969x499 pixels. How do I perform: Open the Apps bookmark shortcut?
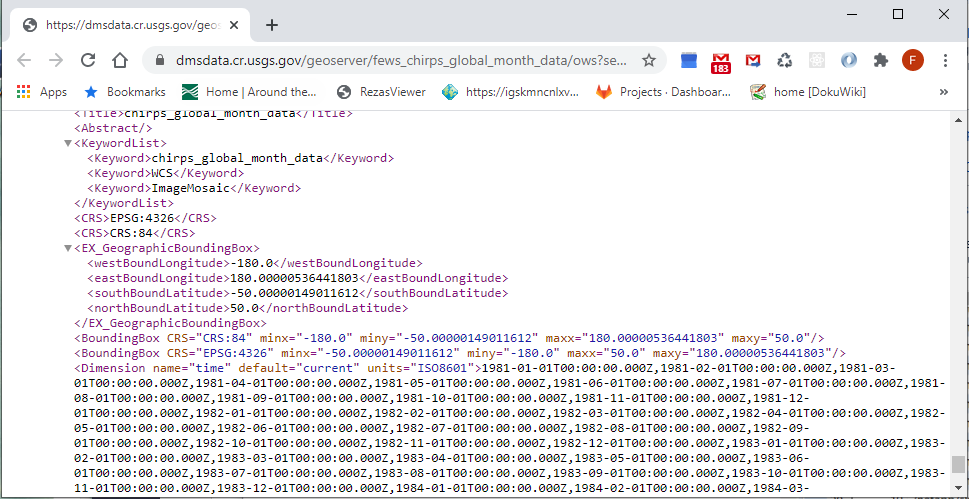[x=42, y=91]
